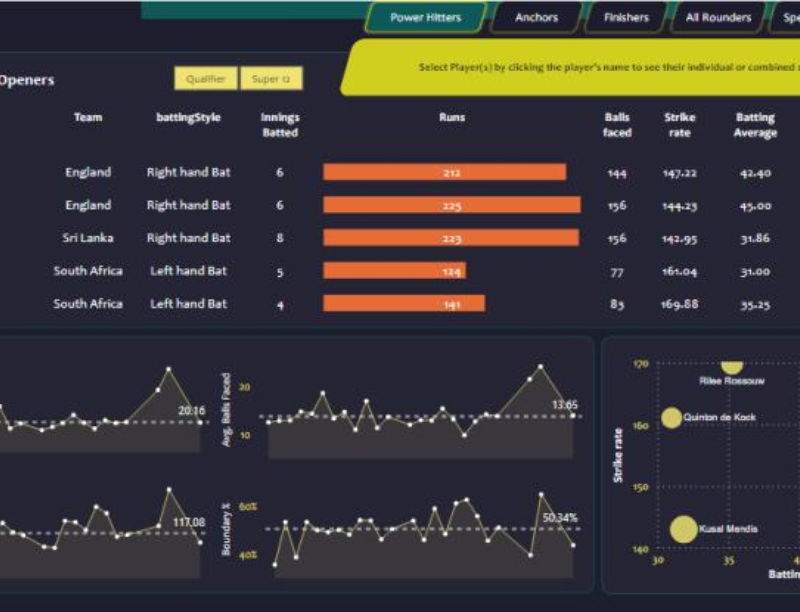Select the orange 212 runs bar
The height and width of the screenshot is (612, 800).
pyautogui.click(x=444, y=172)
